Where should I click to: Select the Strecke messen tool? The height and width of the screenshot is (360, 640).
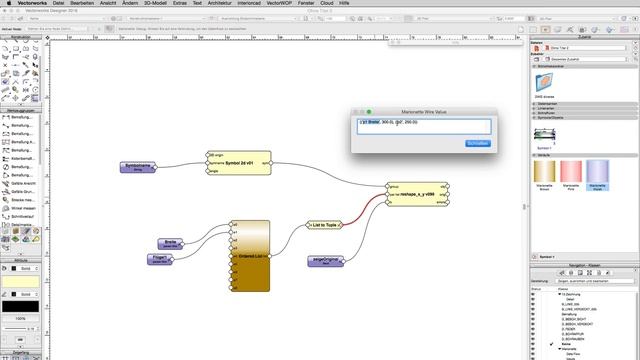point(20,200)
